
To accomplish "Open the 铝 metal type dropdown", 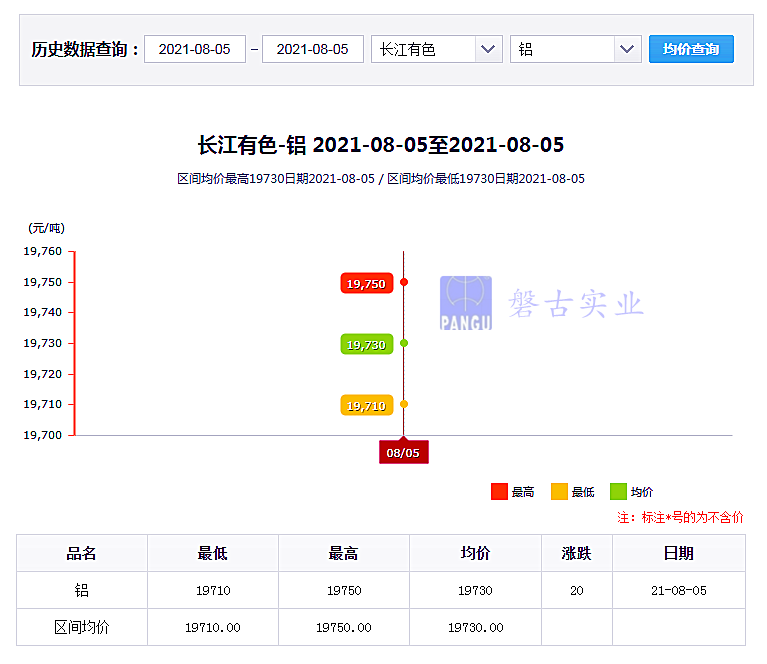I will tap(575, 49).
